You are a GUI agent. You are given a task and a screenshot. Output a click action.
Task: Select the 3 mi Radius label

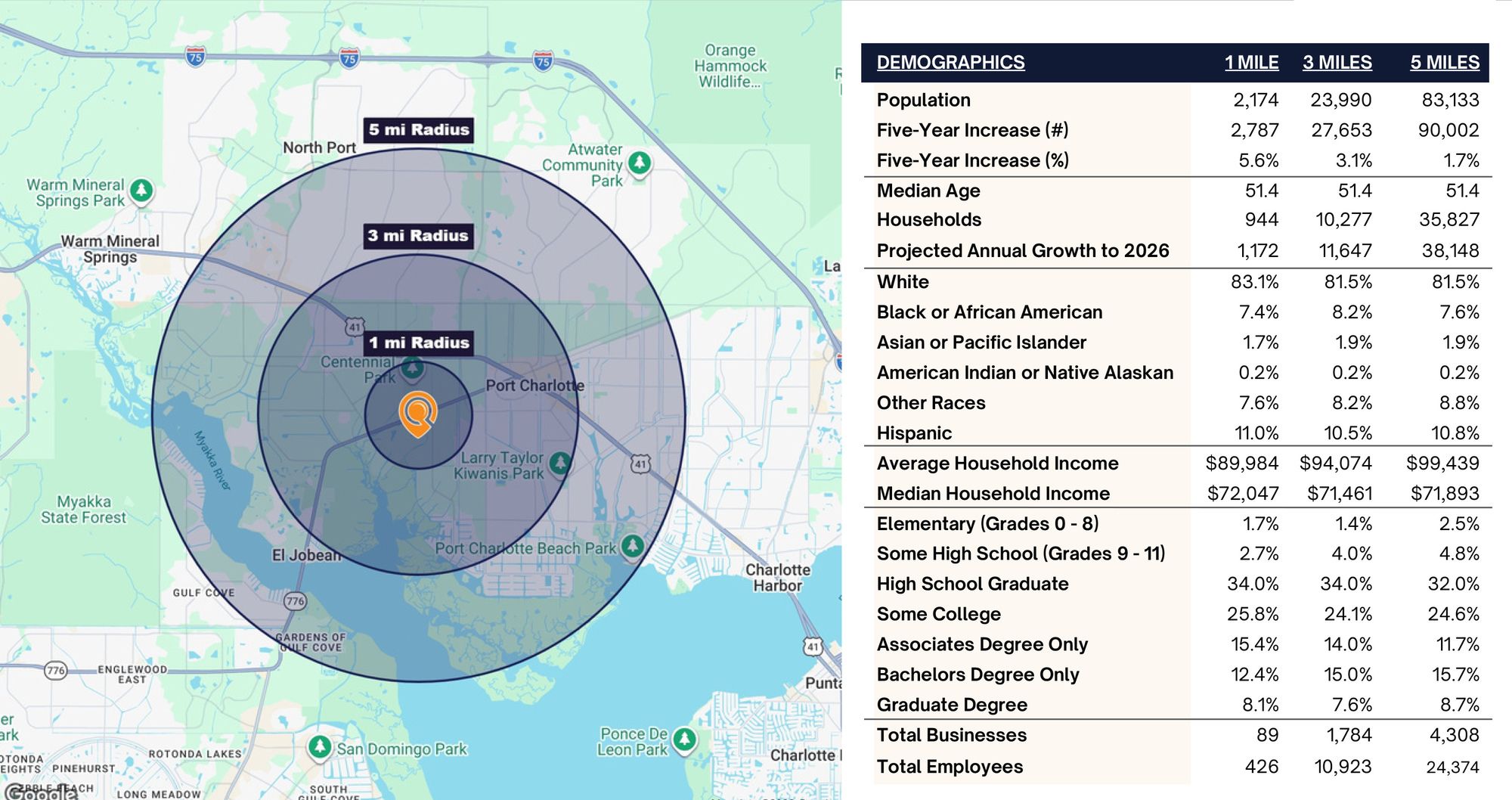pyautogui.click(x=418, y=235)
